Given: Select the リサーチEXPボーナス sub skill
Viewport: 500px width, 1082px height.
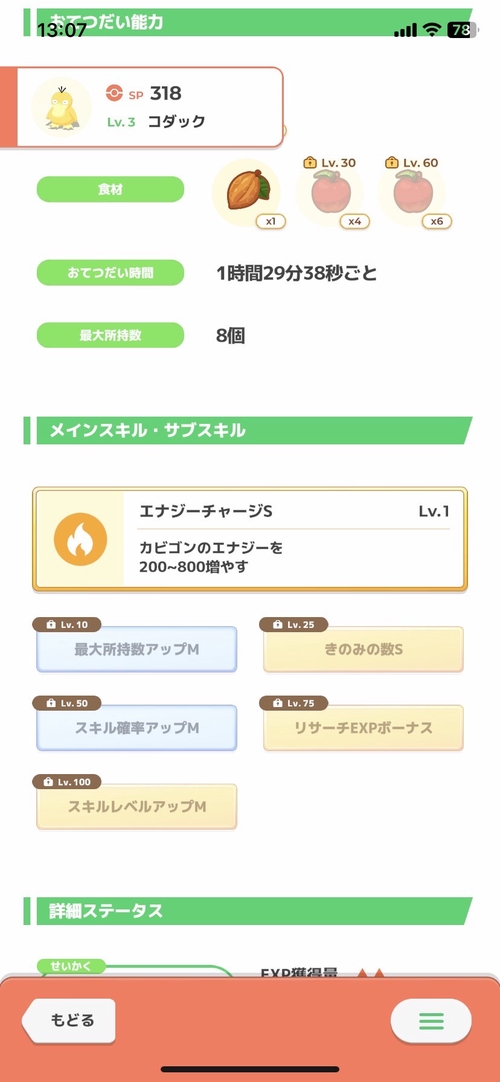Looking at the screenshot, I should tap(363, 727).
